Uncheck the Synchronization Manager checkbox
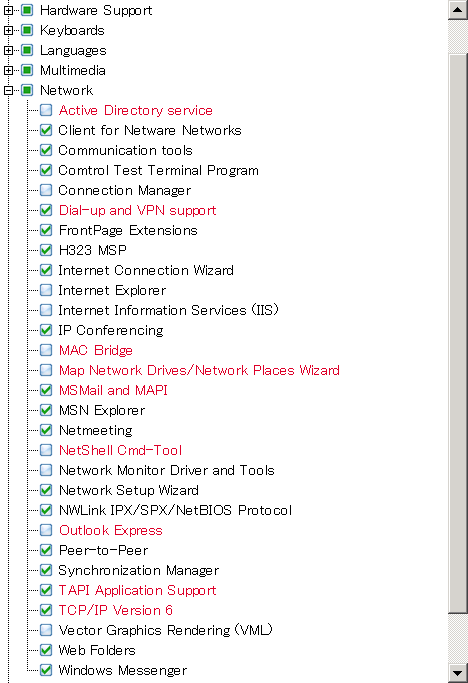 46,570
